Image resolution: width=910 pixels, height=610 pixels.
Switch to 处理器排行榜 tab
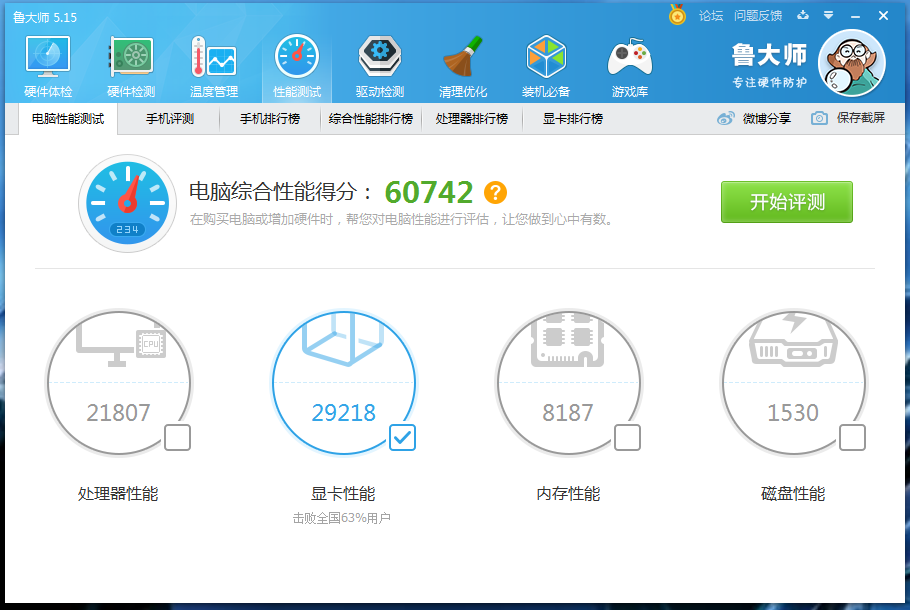point(472,119)
